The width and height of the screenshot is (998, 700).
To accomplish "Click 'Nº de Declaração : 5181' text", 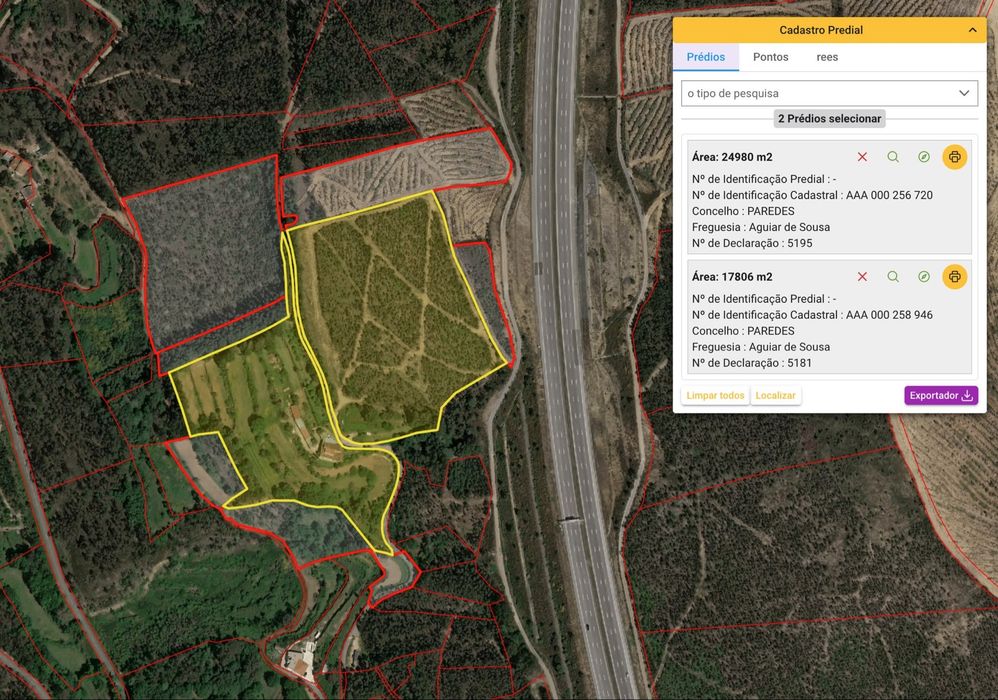I will [x=752, y=363].
